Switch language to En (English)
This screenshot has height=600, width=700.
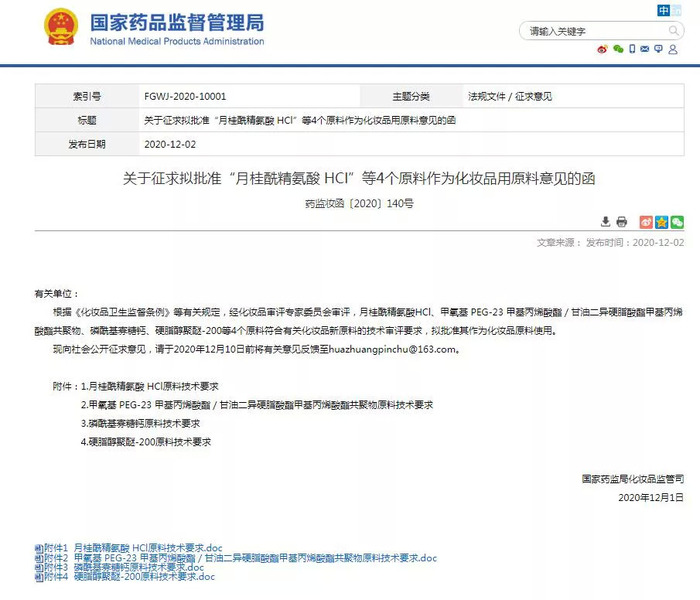pos(676,10)
